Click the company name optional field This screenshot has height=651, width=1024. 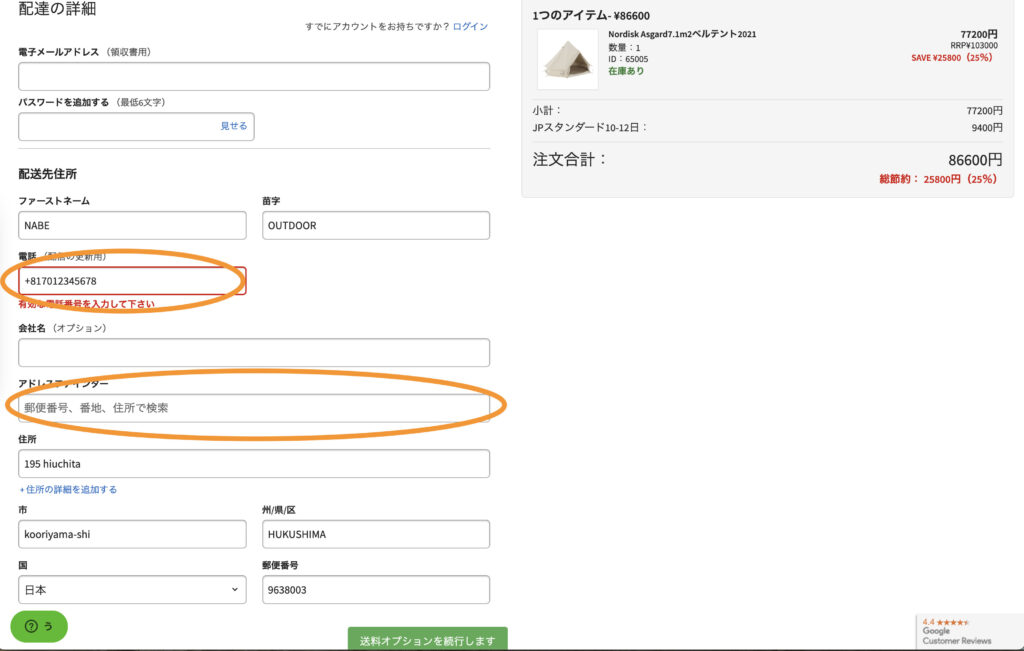click(x=254, y=353)
